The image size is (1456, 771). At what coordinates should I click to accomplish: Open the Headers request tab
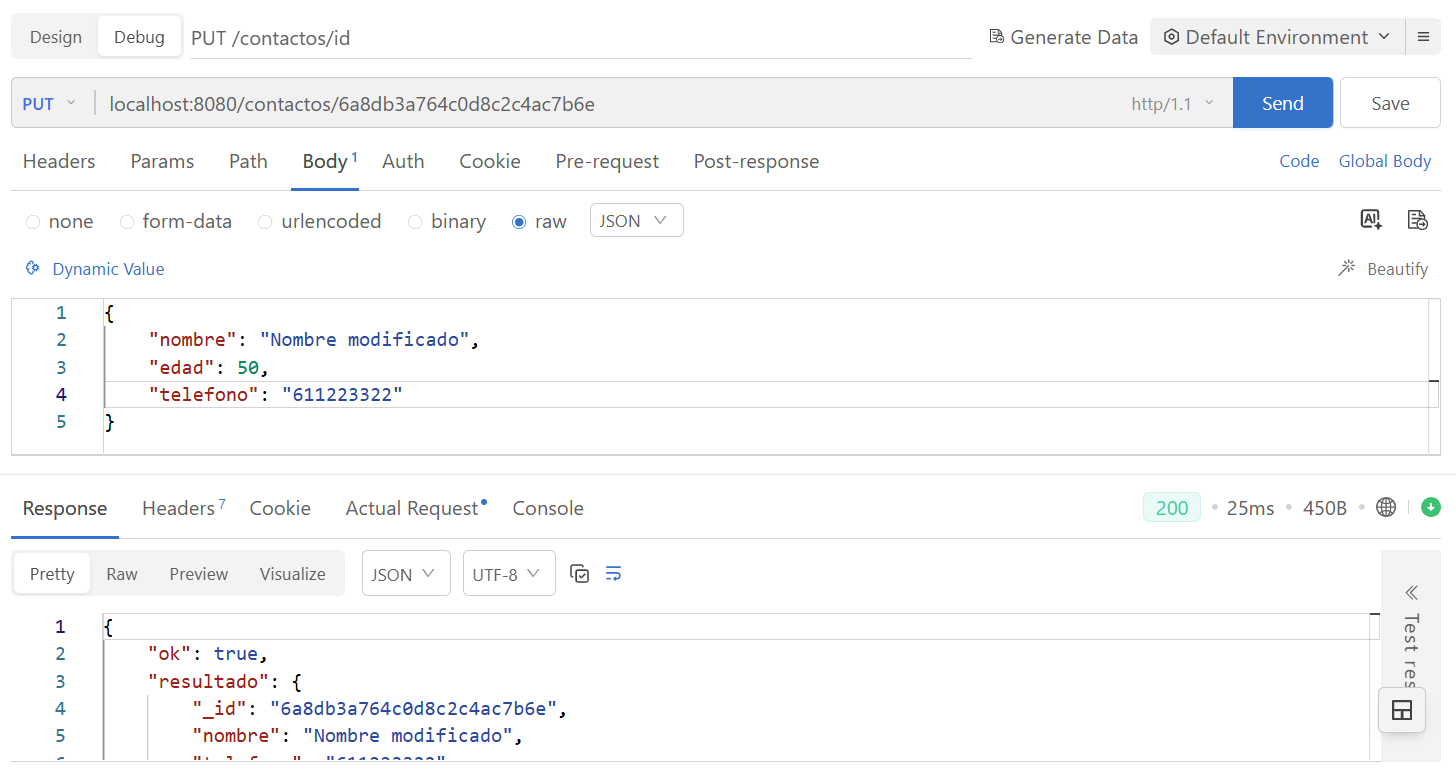[x=59, y=161]
